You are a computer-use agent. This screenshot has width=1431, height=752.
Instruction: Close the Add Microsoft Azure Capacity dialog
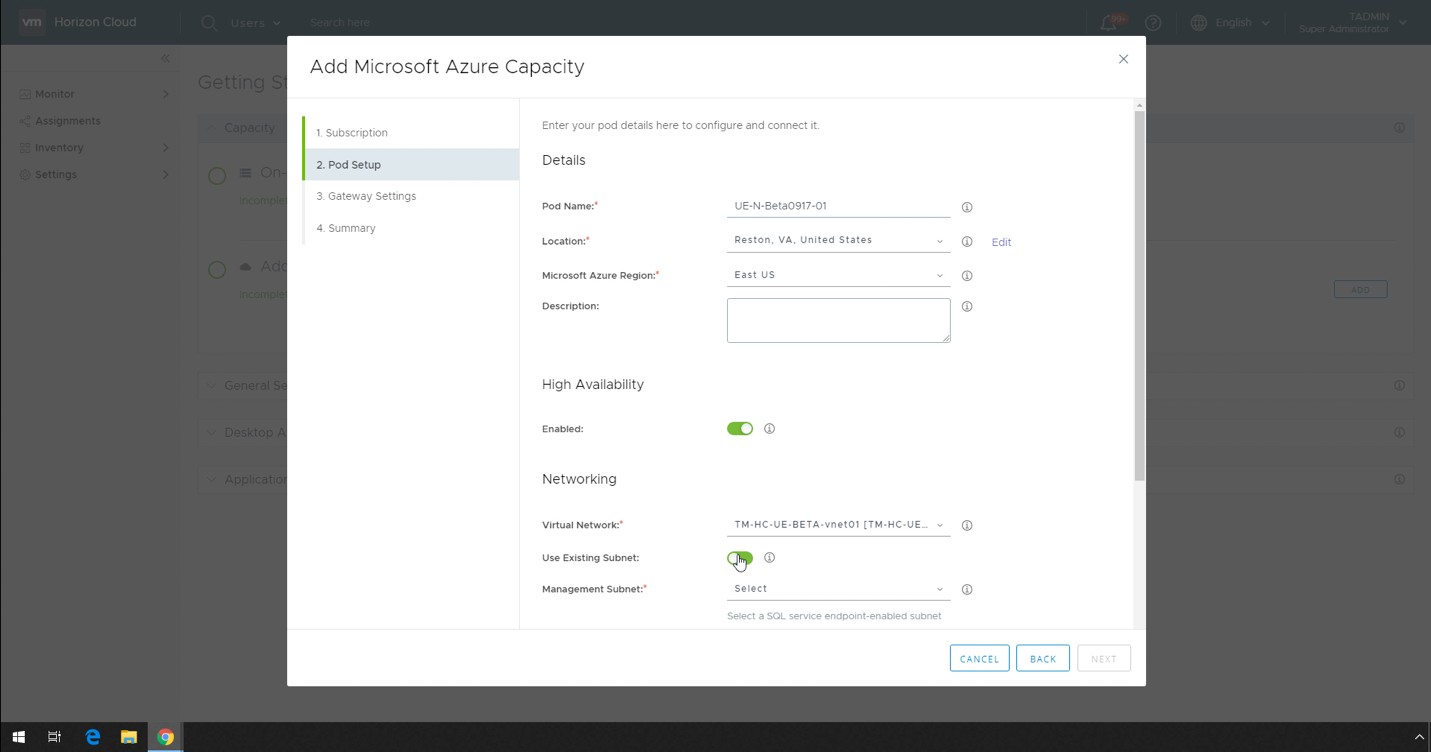point(1123,59)
